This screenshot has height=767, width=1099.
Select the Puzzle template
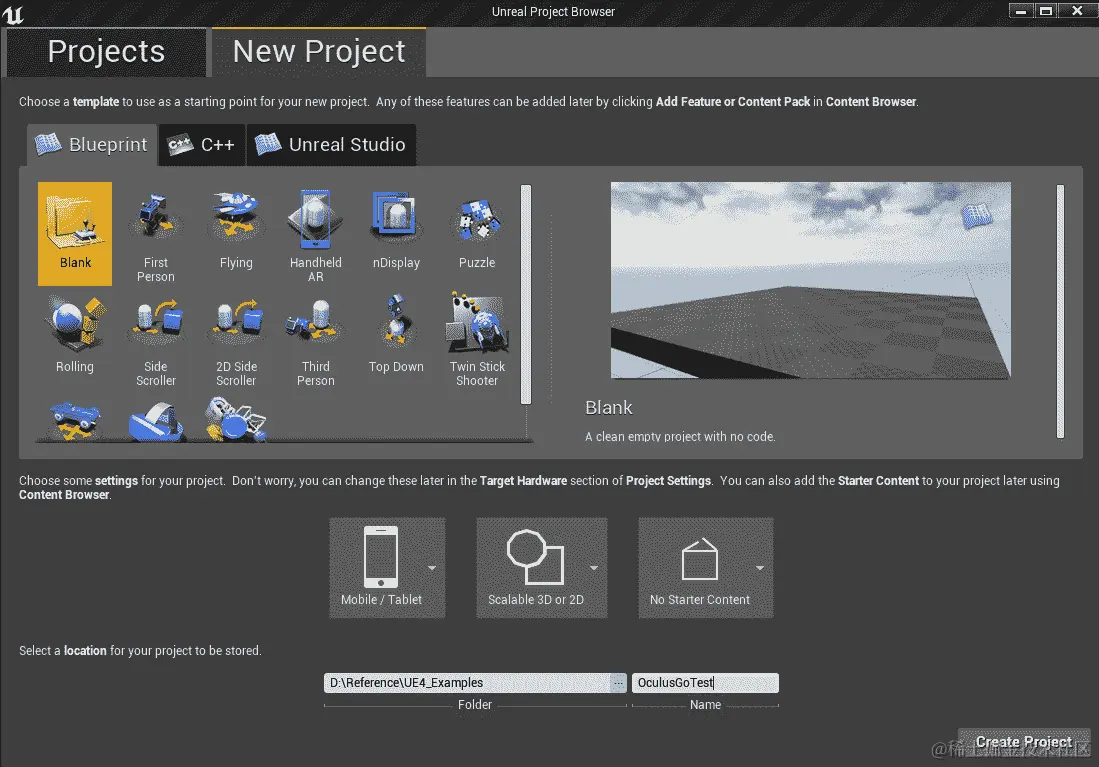point(477,233)
